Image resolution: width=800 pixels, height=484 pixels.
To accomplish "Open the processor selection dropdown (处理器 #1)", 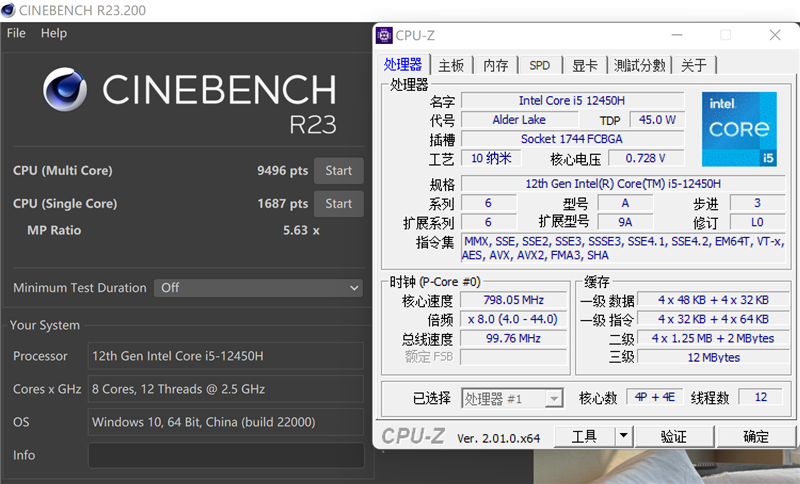I will coord(511,398).
